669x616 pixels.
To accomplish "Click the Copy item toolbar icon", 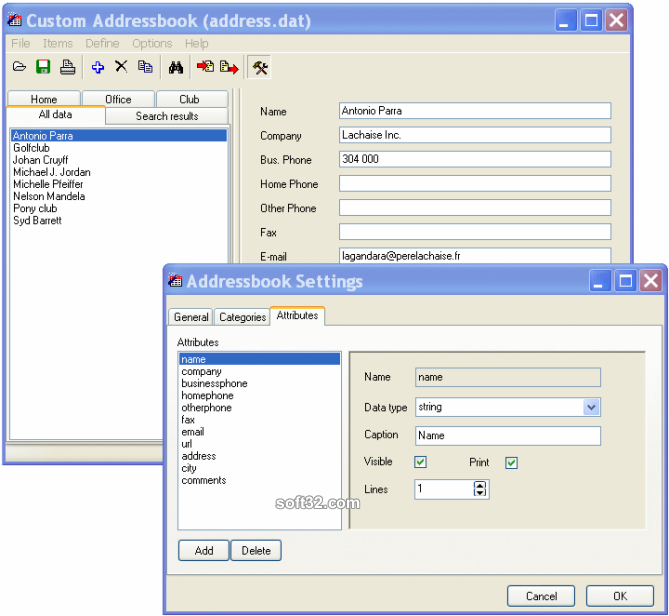I will coord(145,67).
